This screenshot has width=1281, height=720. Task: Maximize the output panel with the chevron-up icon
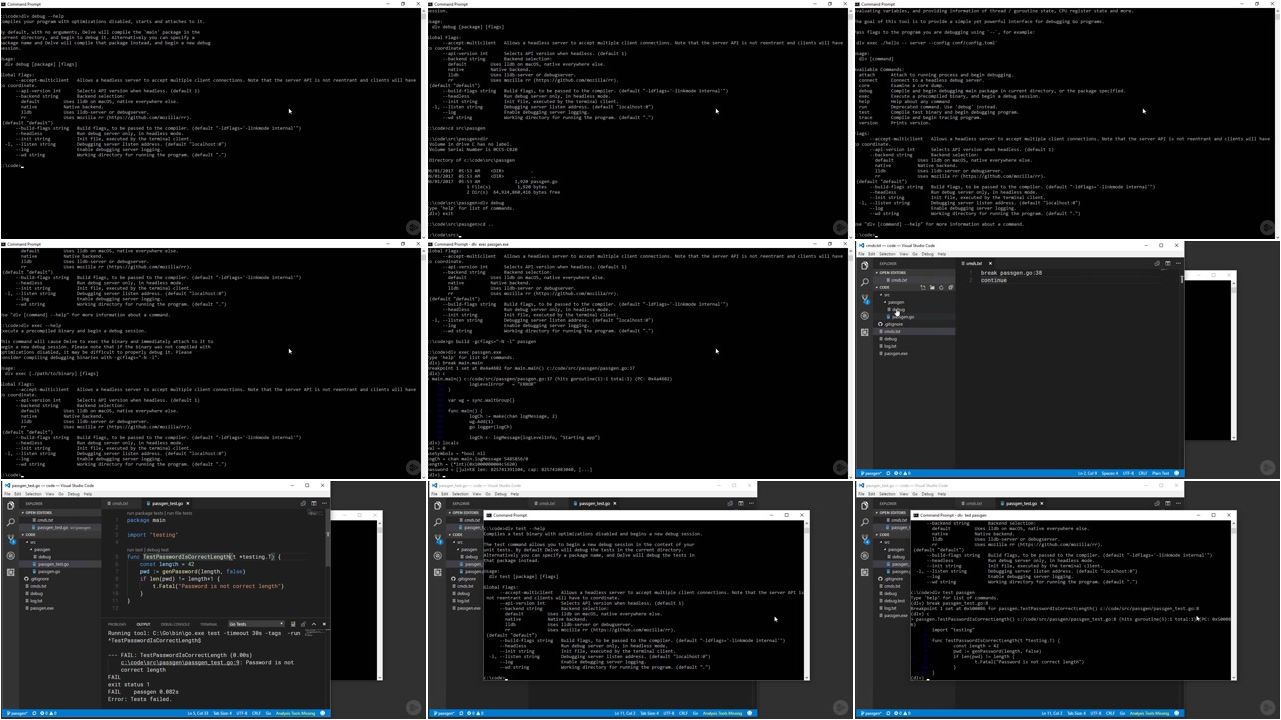314,624
